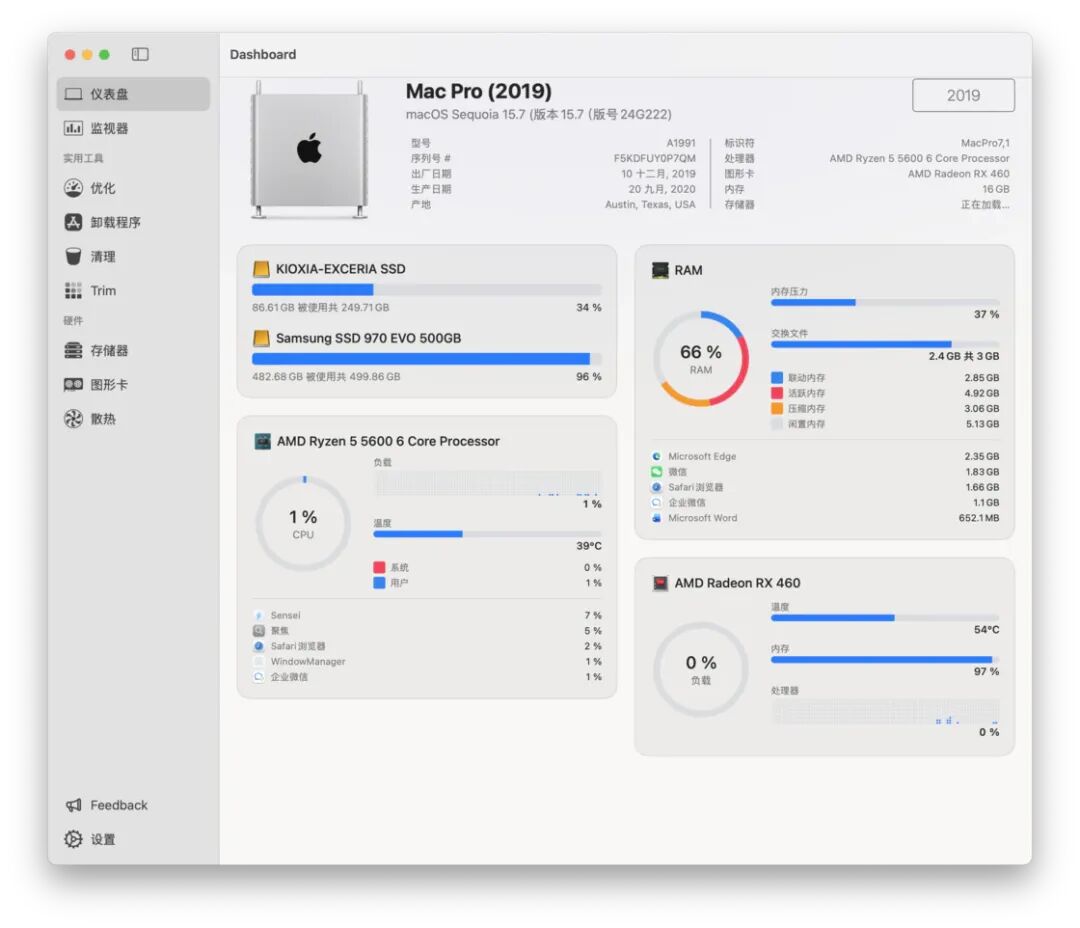This screenshot has height=928, width=1080.
Task: Click the 图形卡 graphics card icon
Action: pos(73,384)
